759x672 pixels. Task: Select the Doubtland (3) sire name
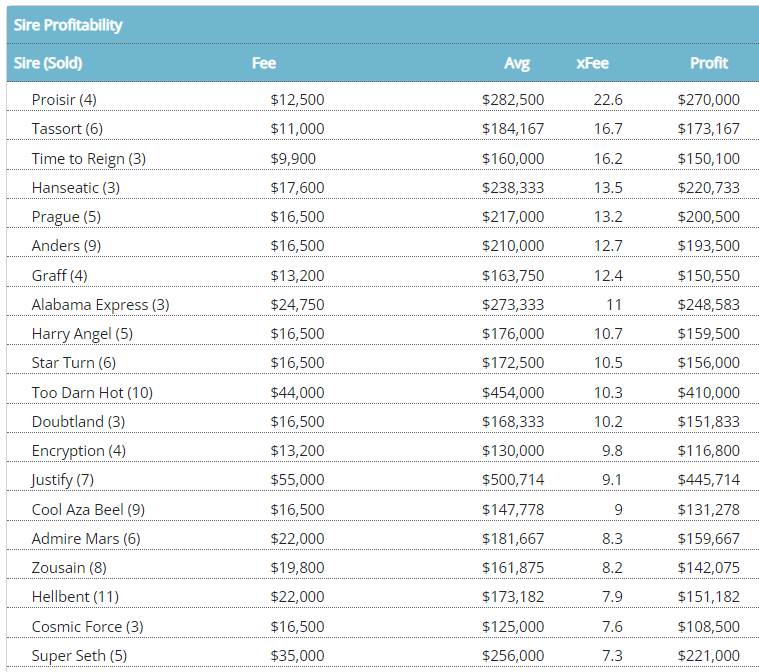tap(78, 422)
